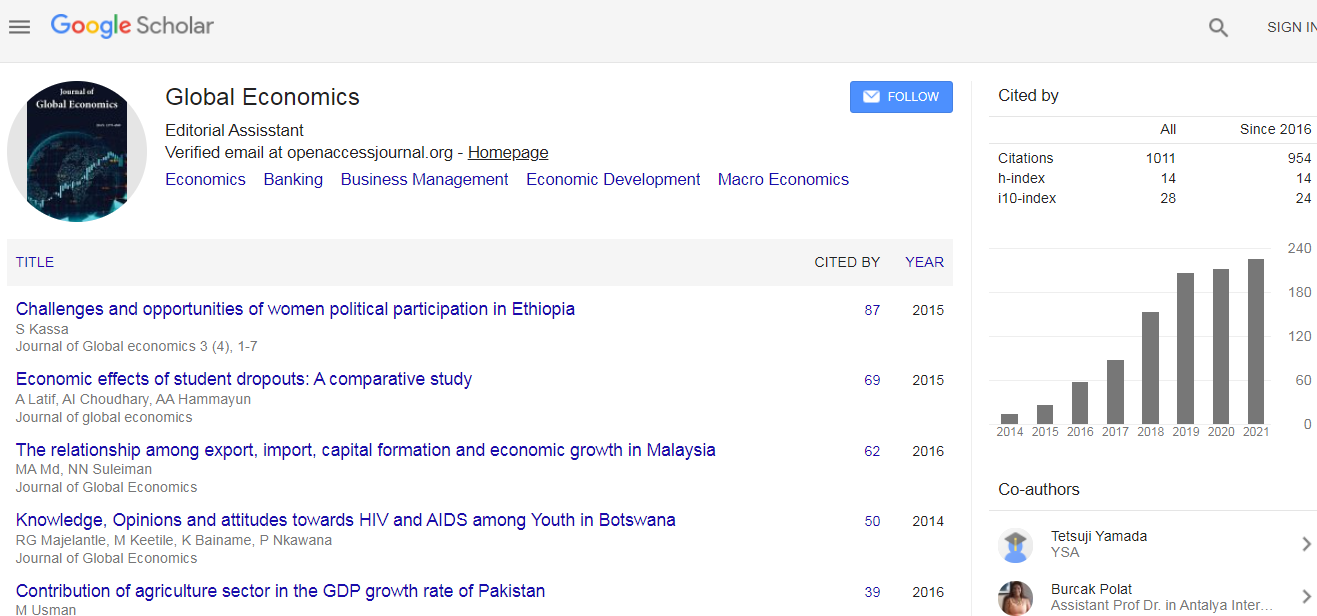Open the Global Economics journal cover image

click(77, 151)
